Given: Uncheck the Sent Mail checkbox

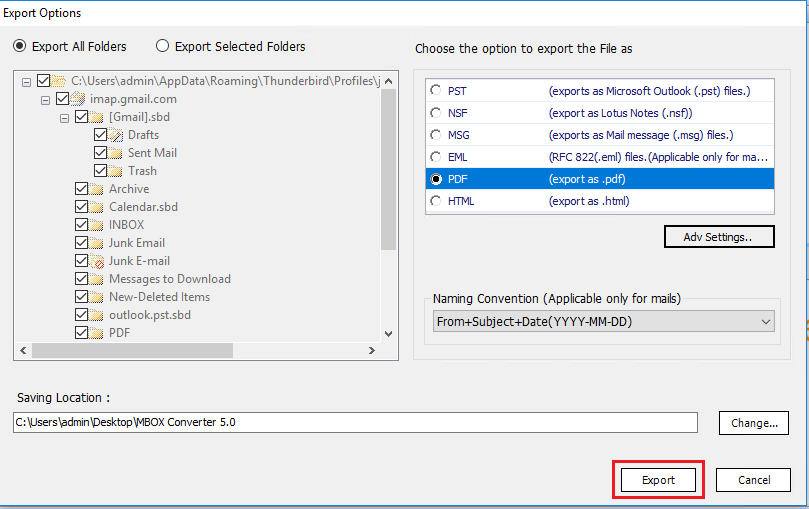Looking at the screenshot, I should 101,153.
